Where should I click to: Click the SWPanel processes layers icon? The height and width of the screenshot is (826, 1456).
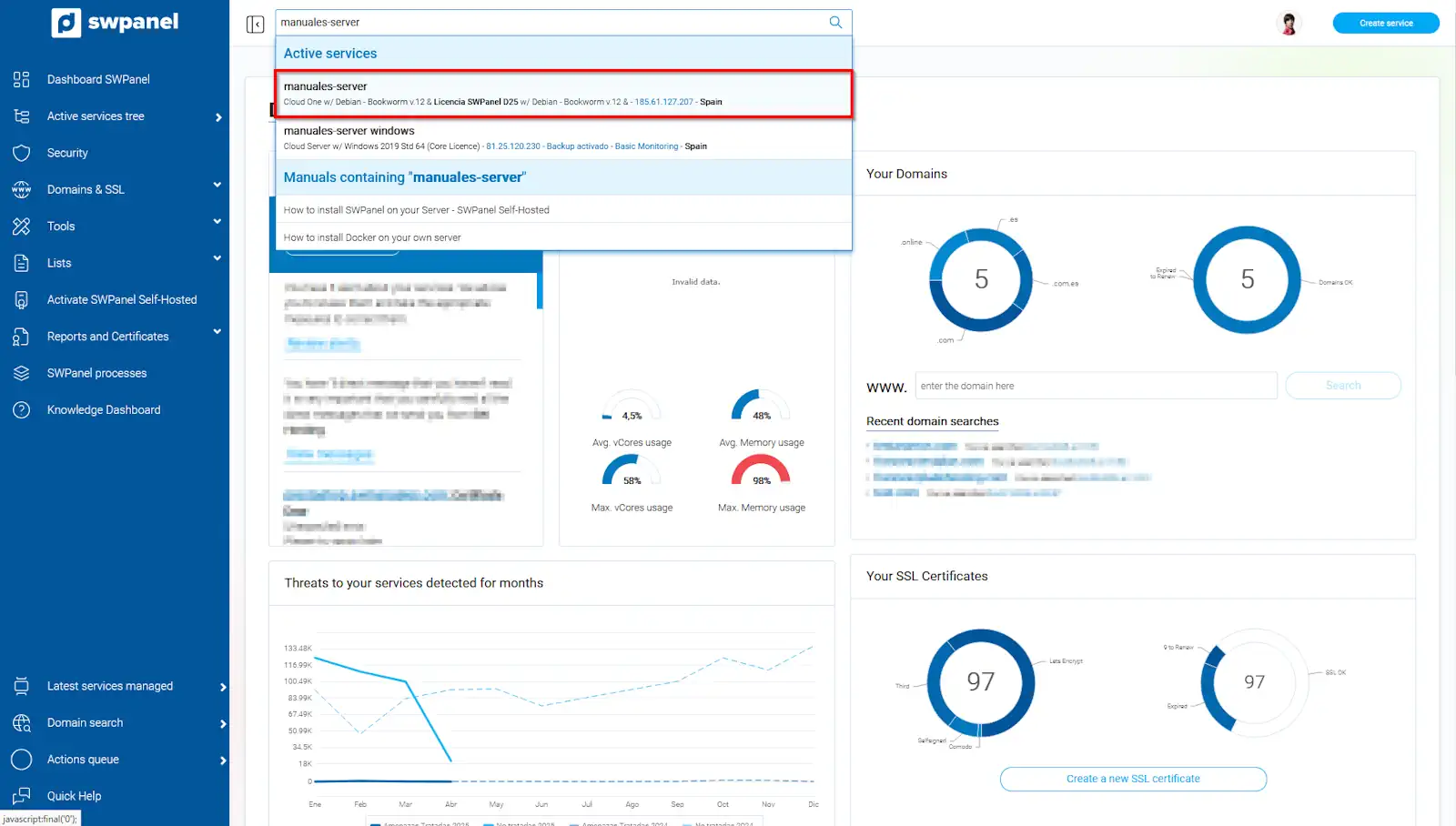pos(22,373)
